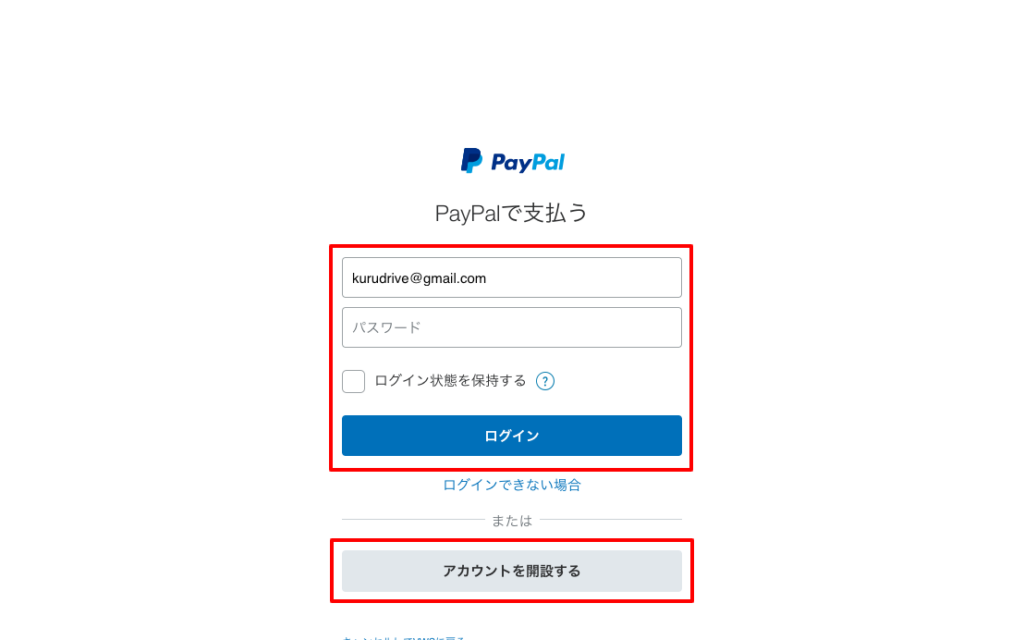The width and height of the screenshot is (1024, 640).
Task: Show help for ログイン状態を保持する option
Action: coord(545,381)
